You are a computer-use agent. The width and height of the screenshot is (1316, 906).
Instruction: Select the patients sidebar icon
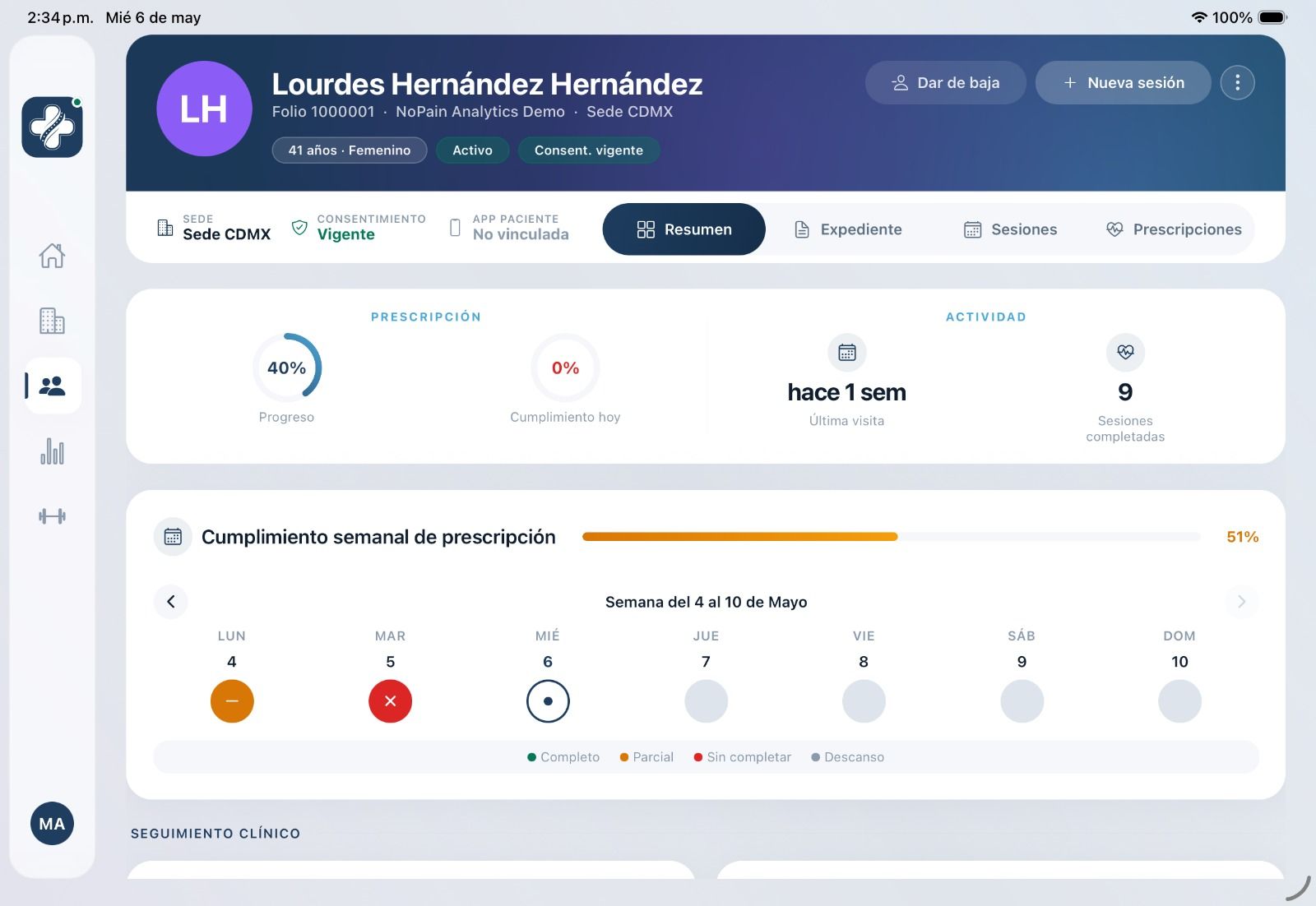[x=53, y=386]
